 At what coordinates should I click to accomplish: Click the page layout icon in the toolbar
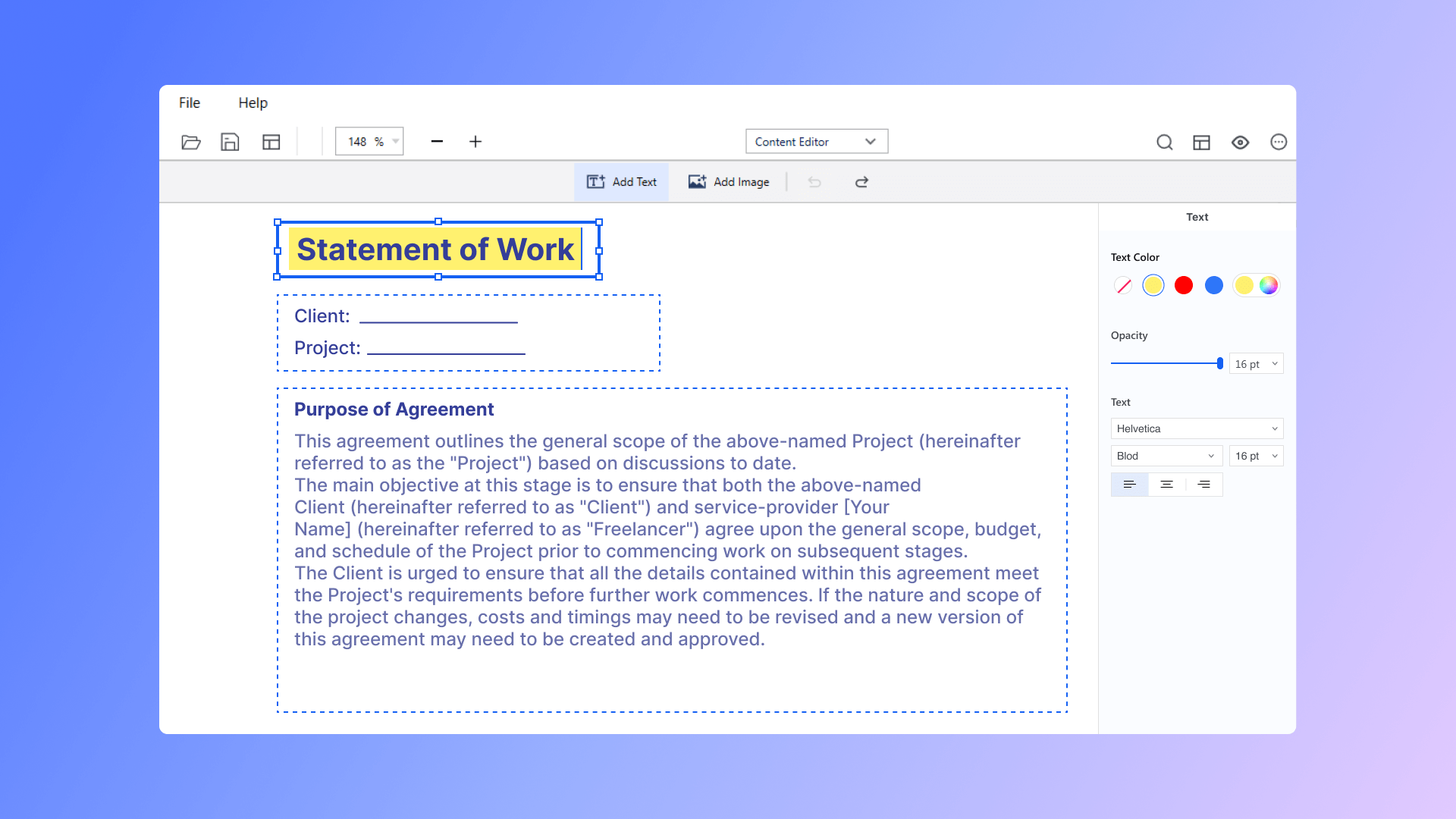coord(271,142)
